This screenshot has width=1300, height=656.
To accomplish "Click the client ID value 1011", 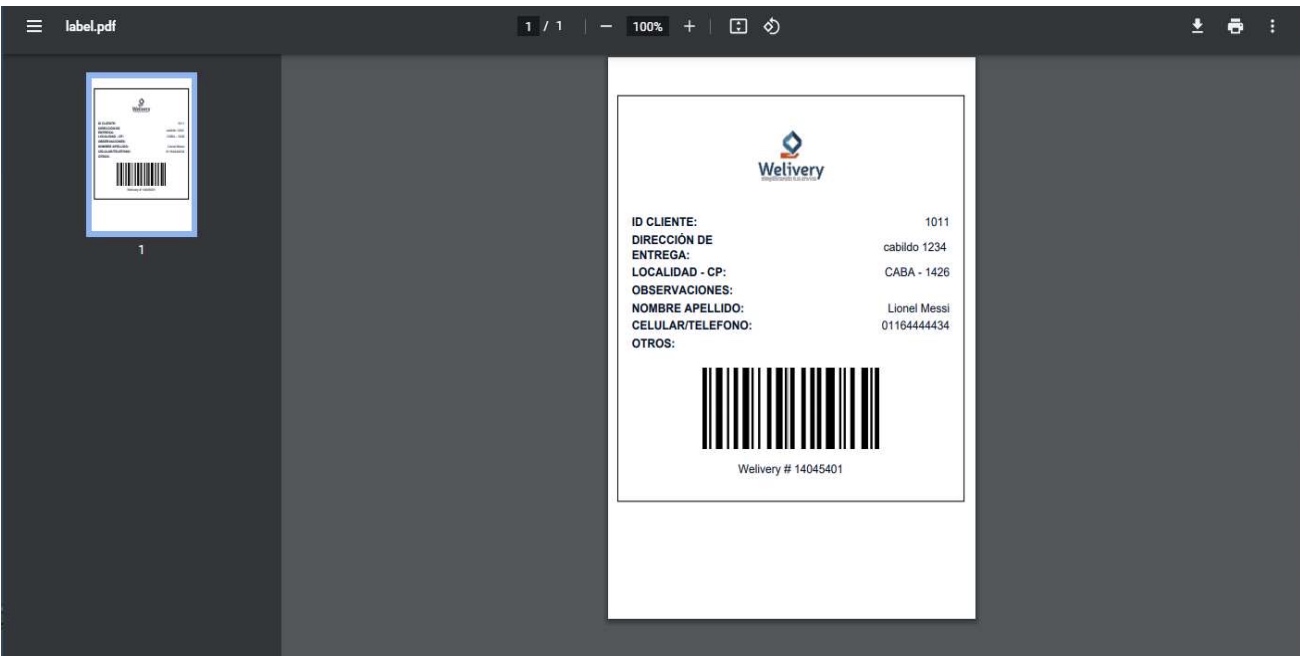I will coord(938,222).
